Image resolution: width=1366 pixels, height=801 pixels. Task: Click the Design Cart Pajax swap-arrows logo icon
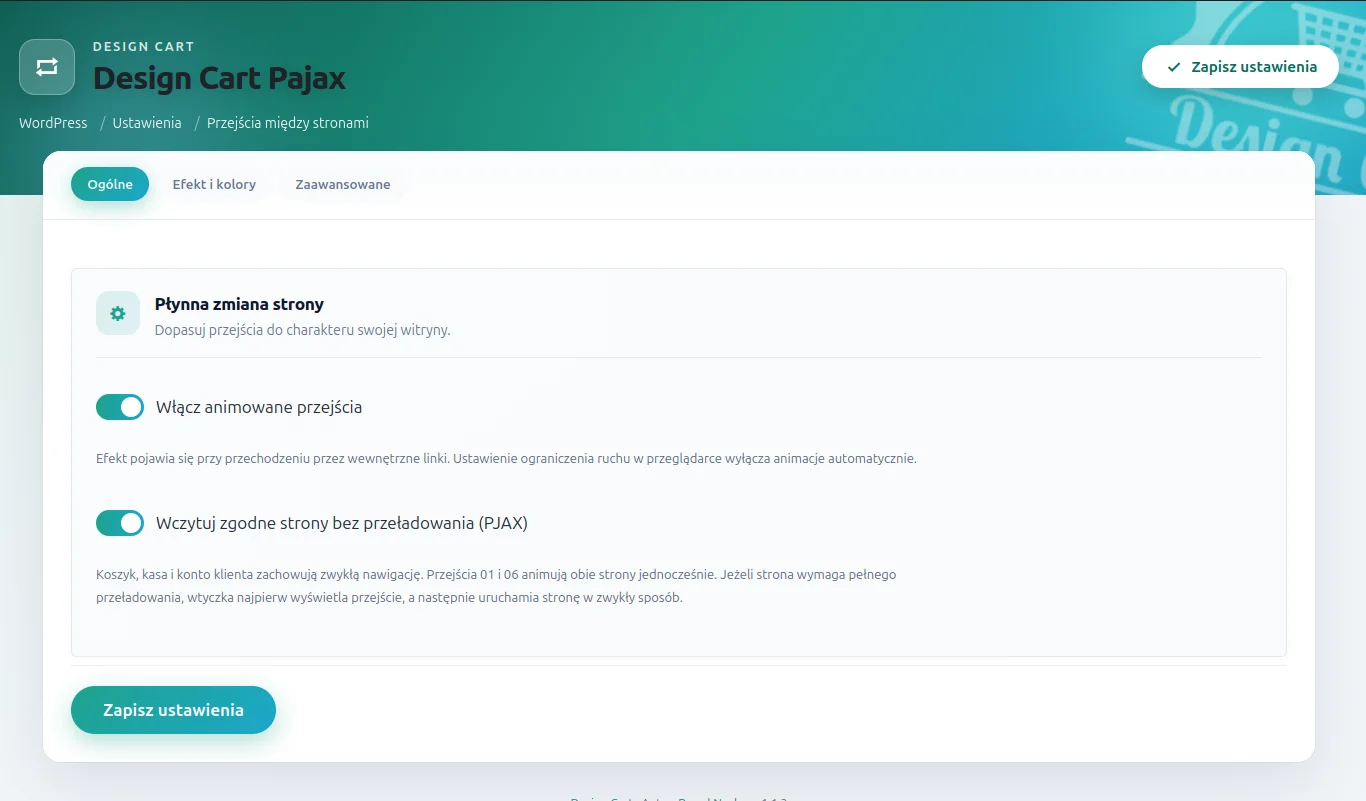(x=47, y=67)
